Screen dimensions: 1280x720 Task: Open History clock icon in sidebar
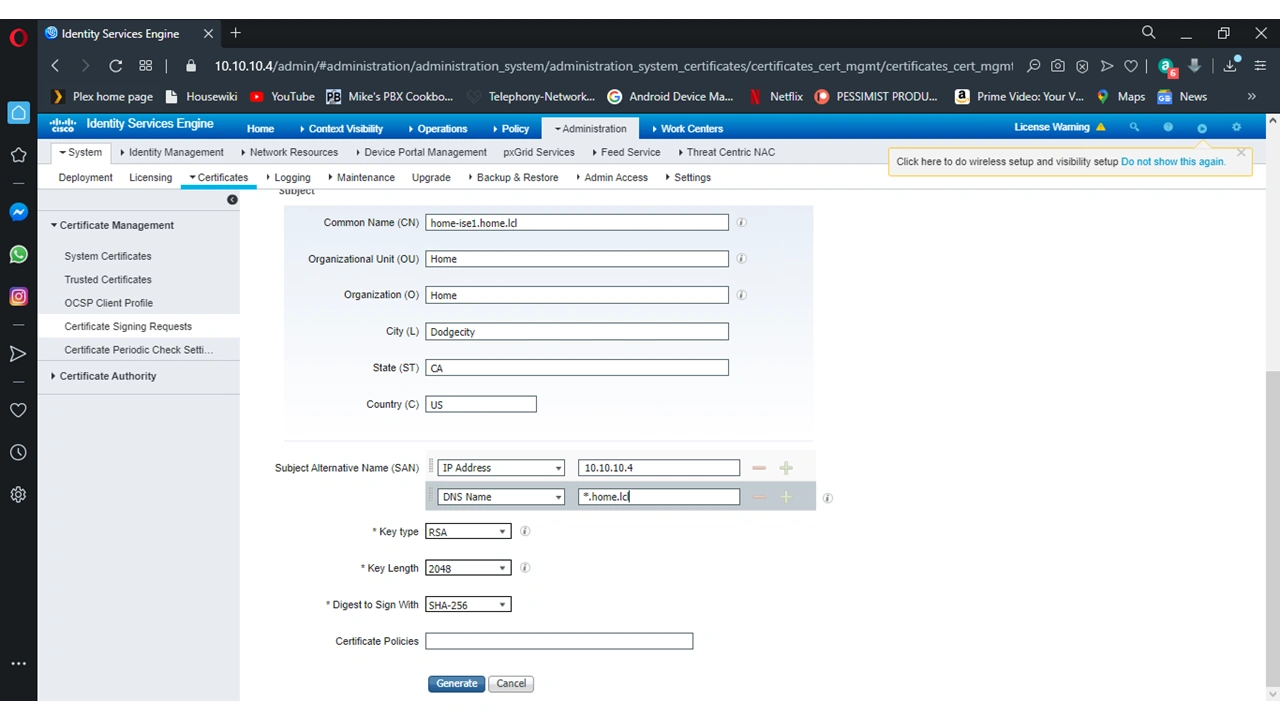(x=18, y=453)
